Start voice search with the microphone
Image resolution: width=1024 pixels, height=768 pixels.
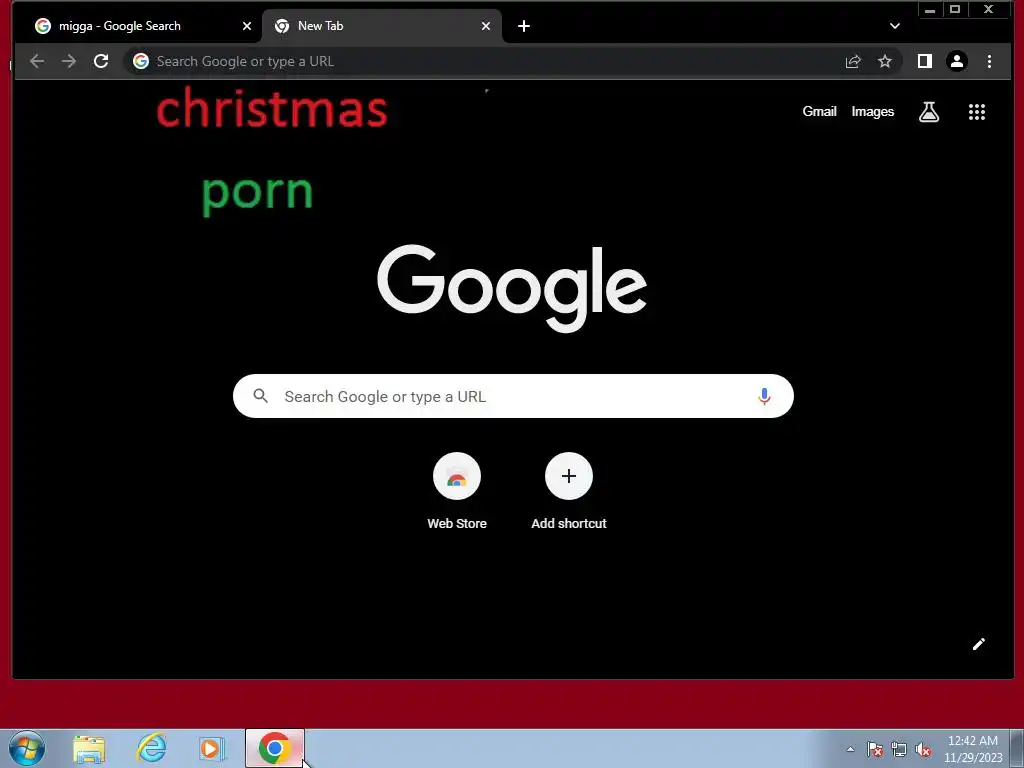point(764,396)
